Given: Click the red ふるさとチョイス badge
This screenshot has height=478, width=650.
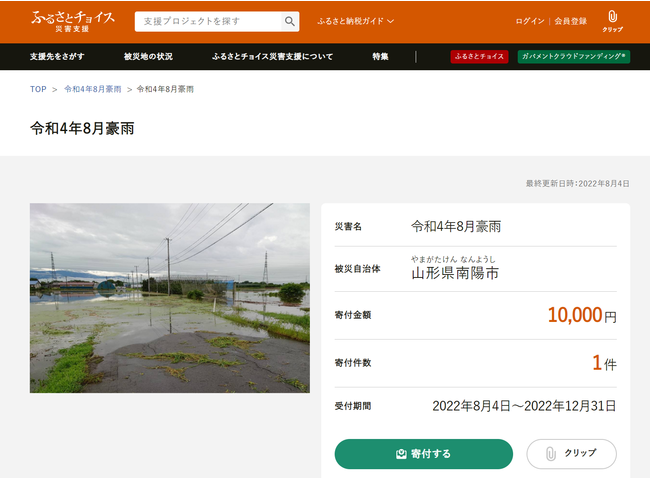Looking at the screenshot, I should point(479,57).
